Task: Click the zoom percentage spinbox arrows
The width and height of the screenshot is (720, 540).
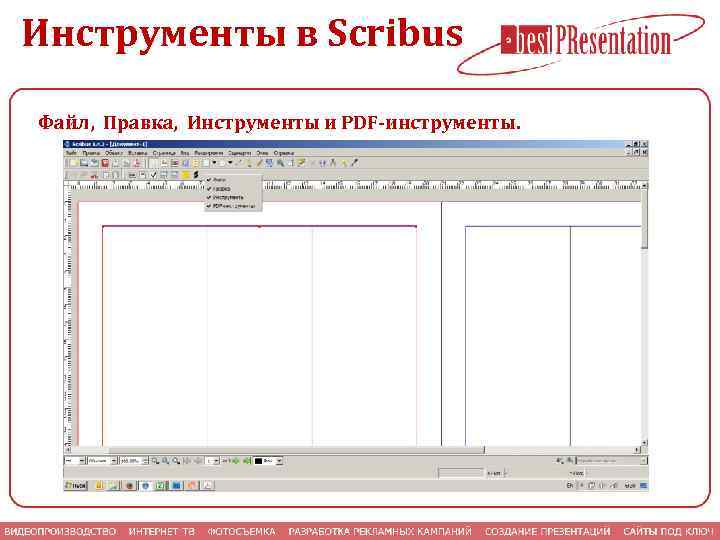Action: pos(146,461)
